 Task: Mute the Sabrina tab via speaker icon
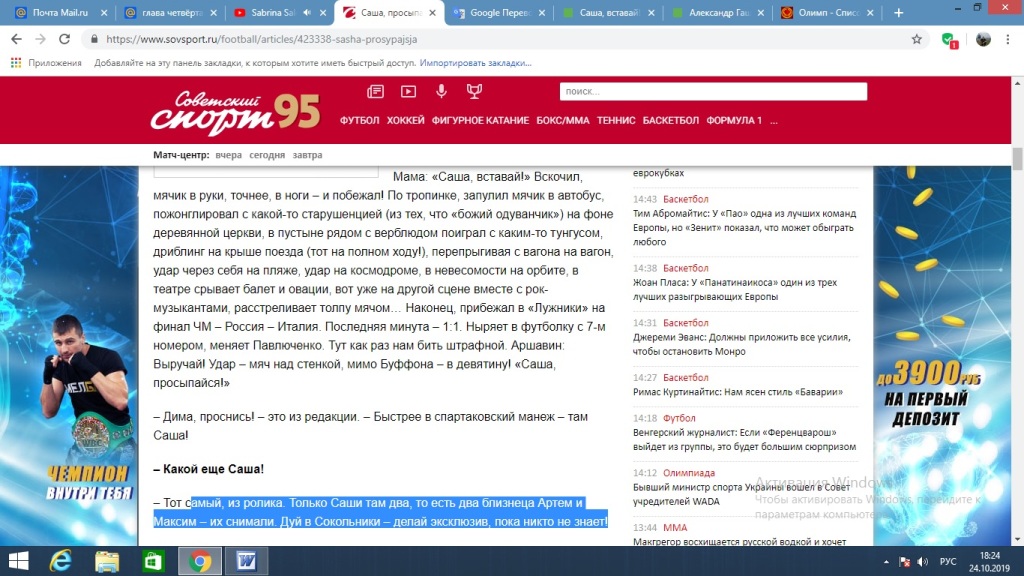(308, 12)
